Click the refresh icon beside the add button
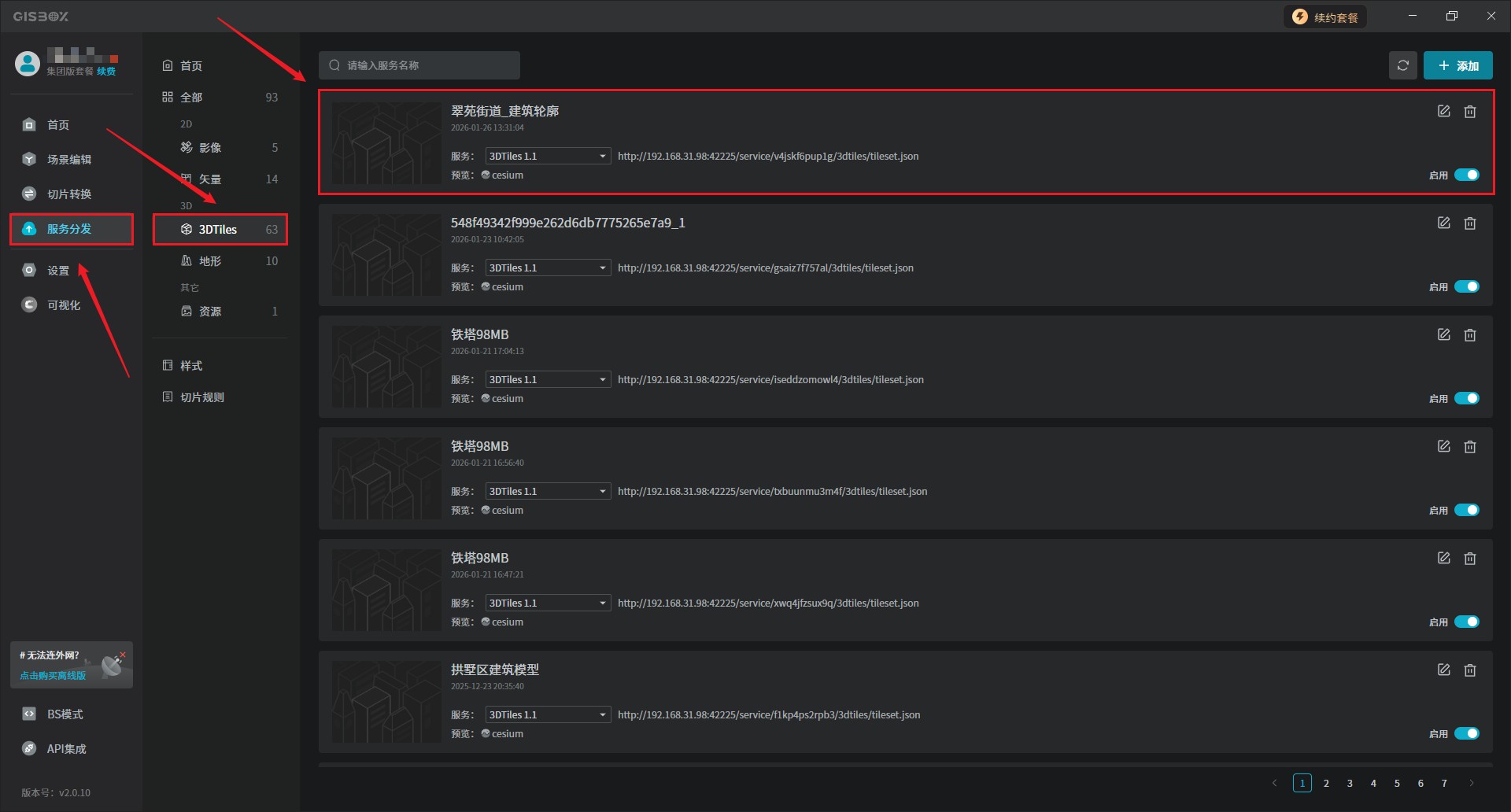This screenshot has height=812, width=1511. [1402, 65]
